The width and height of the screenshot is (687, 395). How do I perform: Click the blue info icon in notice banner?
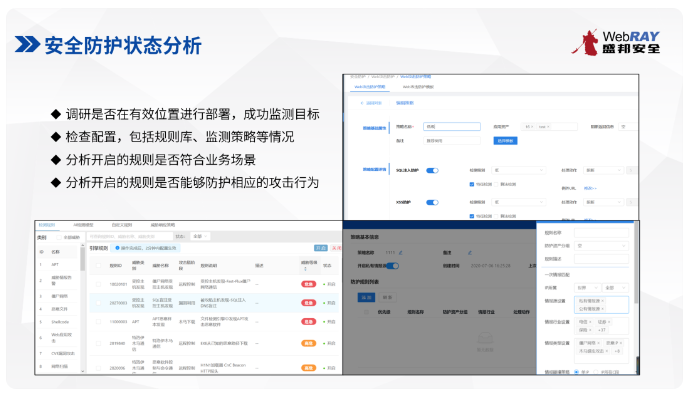[117, 248]
